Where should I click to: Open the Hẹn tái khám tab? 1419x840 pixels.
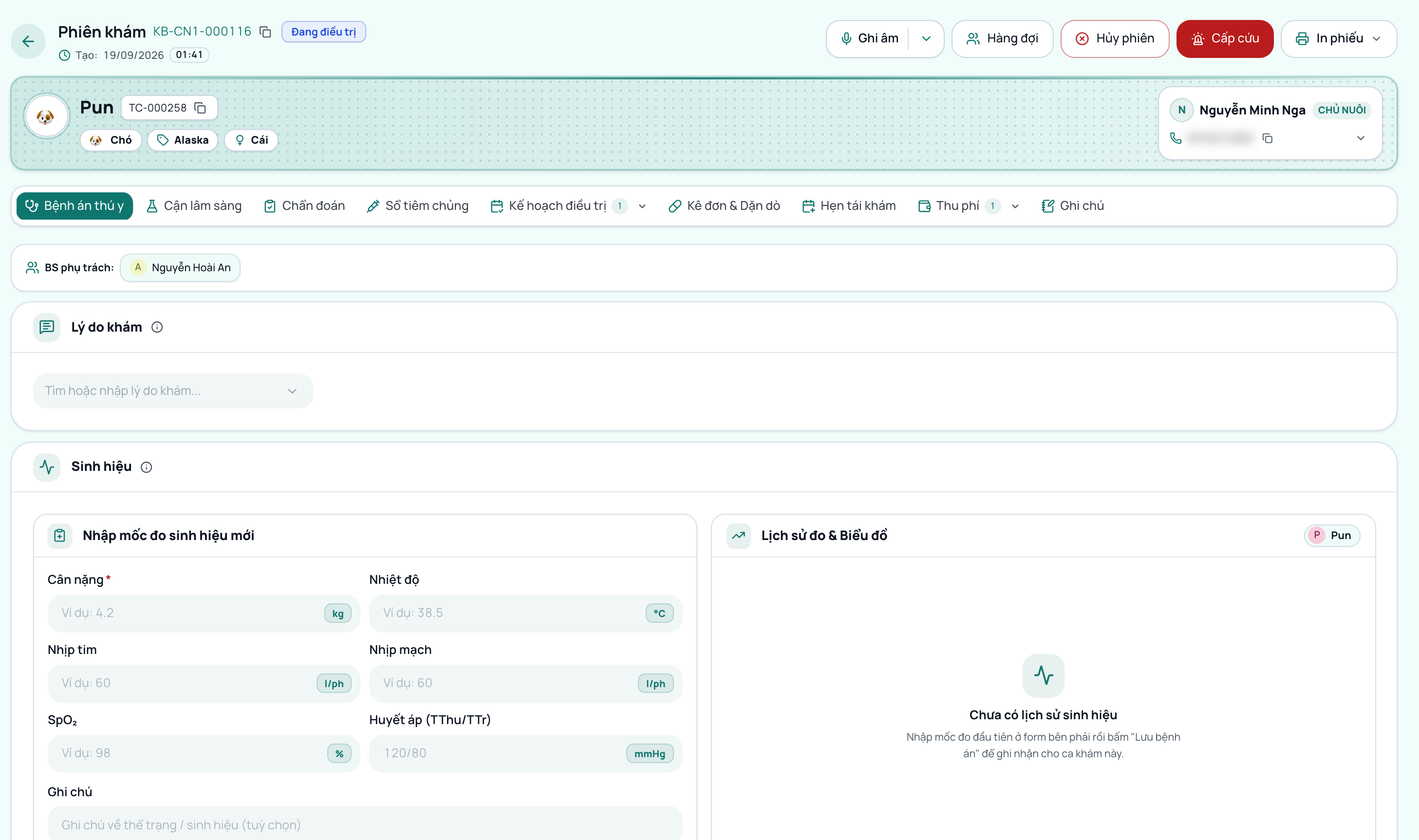(849, 206)
